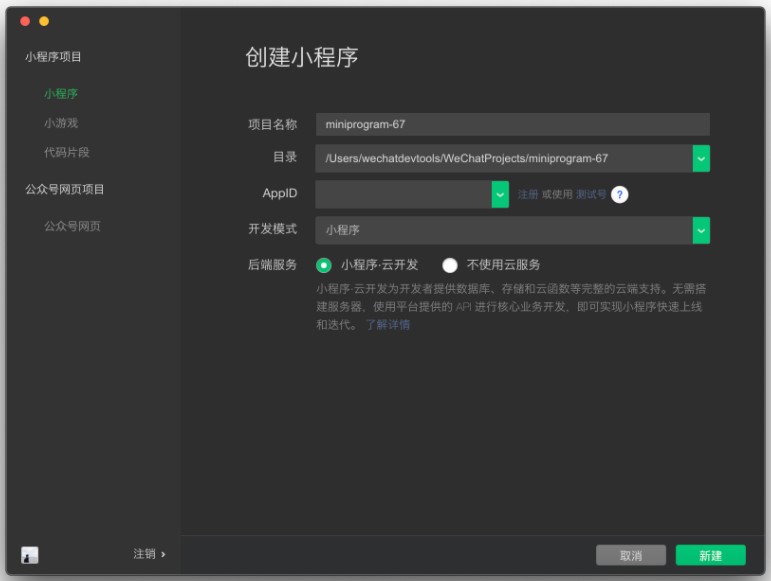The width and height of the screenshot is (771, 581).
Task: Select the 小程序·云开发 radio button
Action: (x=324, y=265)
